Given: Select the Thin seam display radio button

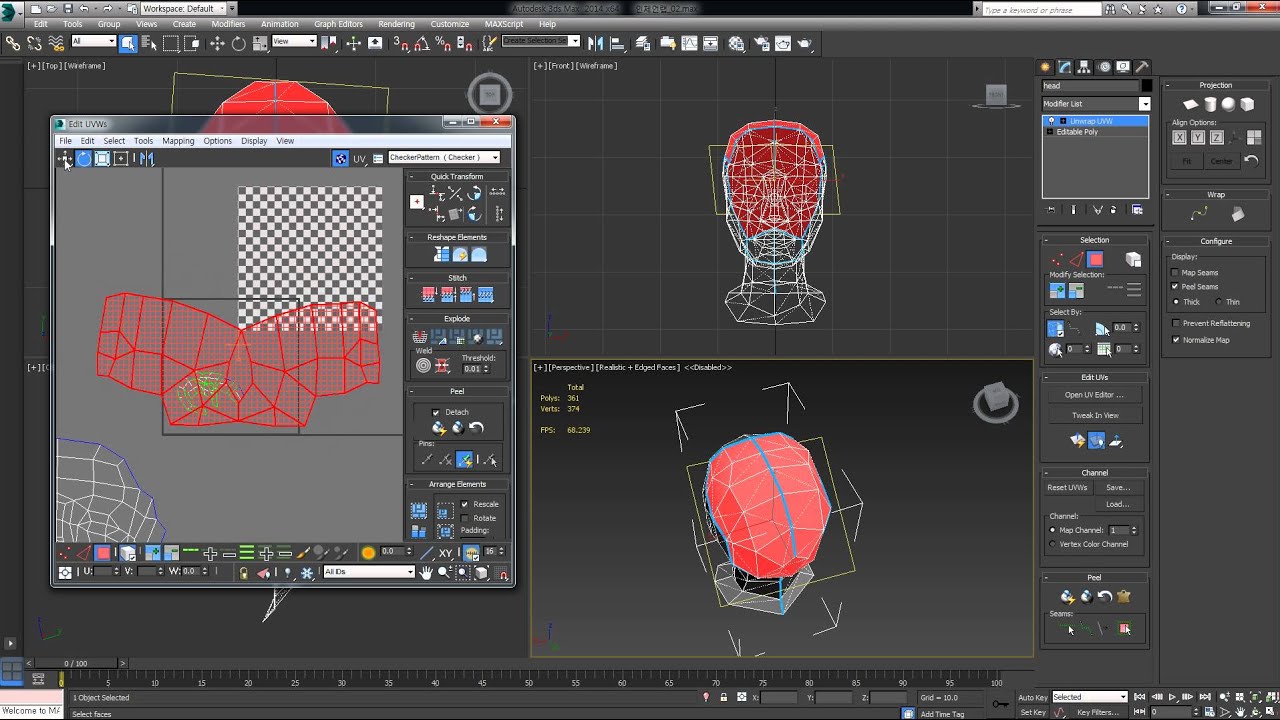Looking at the screenshot, I should coord(1218,302).
